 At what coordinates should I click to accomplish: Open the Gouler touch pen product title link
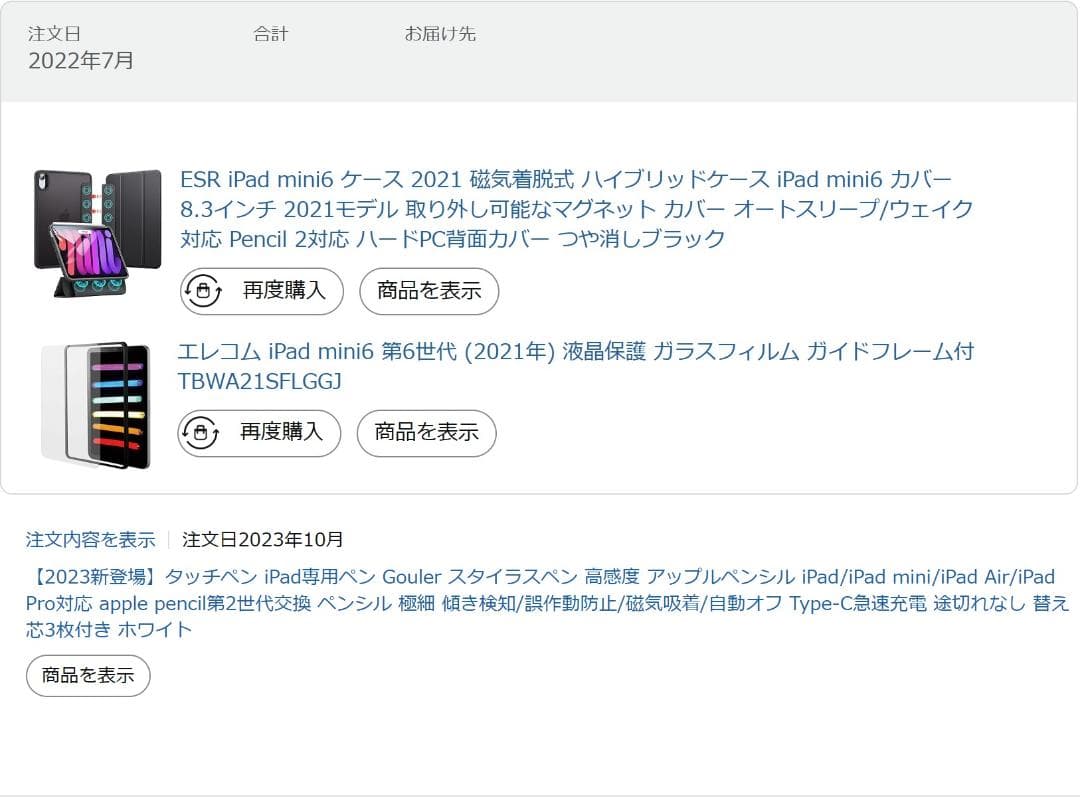pyautogui.click(x=547, y=602)
